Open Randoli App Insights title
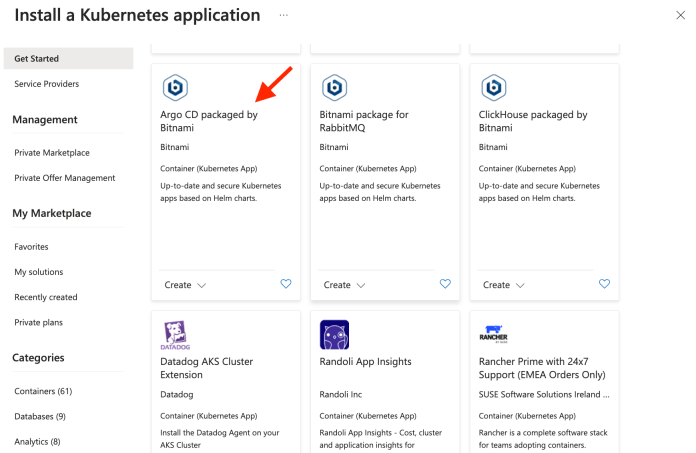The width and height of the screenshot is (696, 453). coord(365,362)
